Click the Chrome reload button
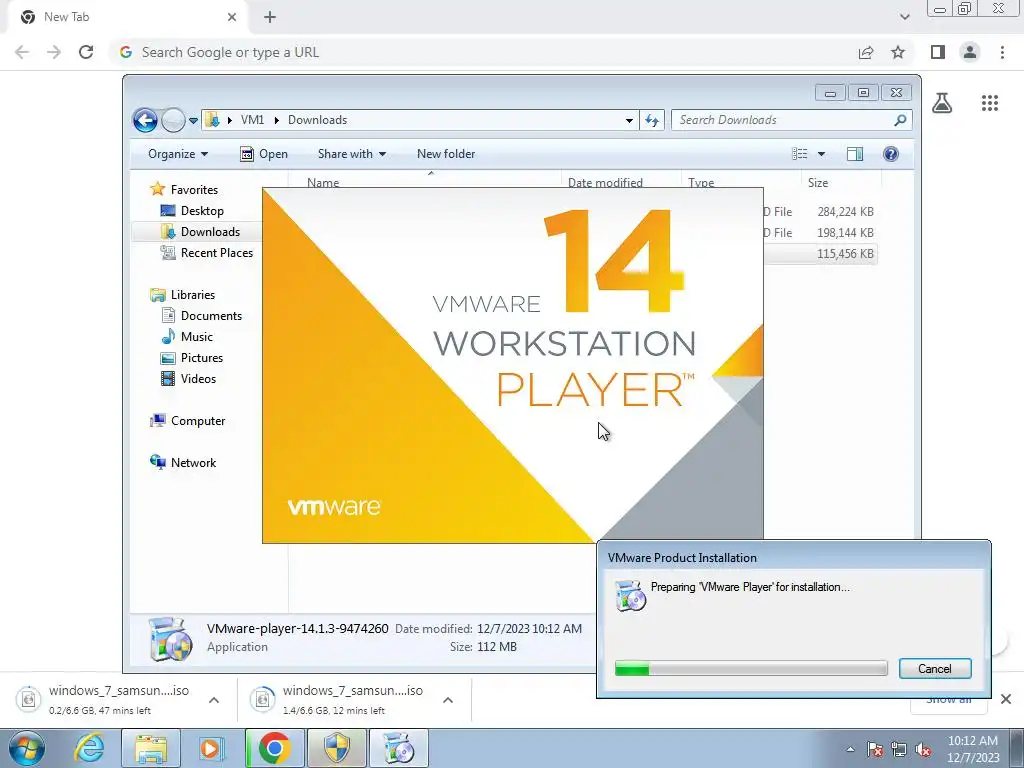 click(86, 52)
